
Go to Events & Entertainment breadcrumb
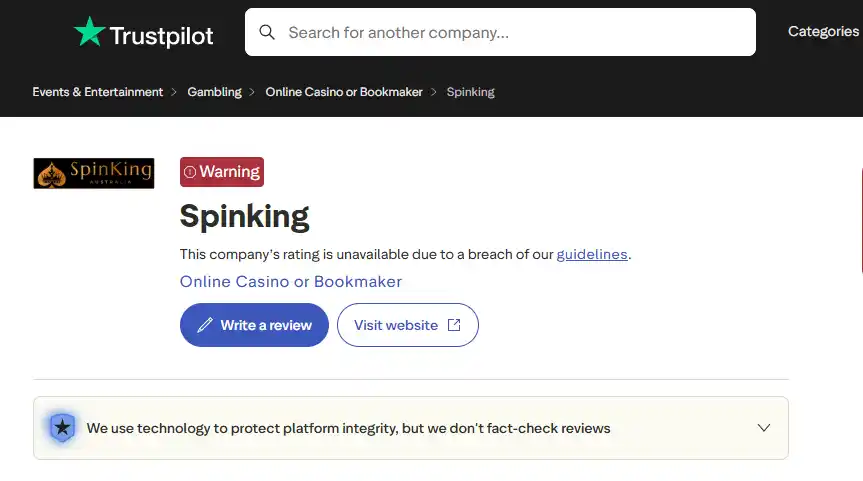(97, 92)
